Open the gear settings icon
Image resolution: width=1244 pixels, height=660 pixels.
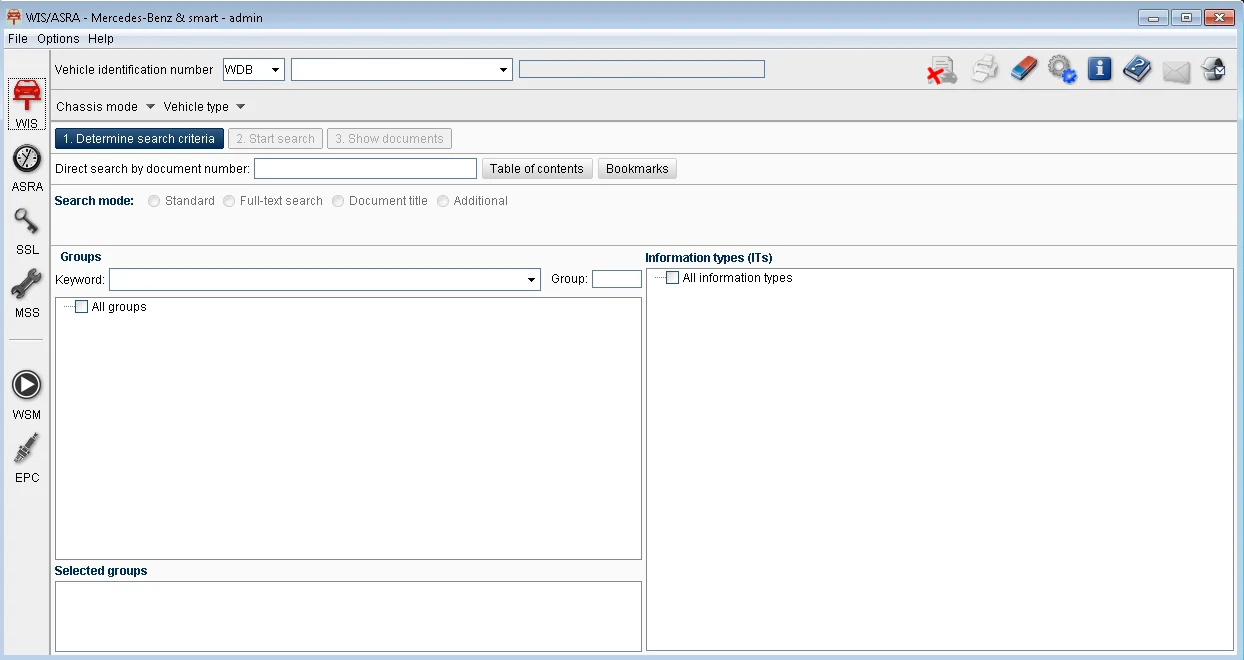point(1062,69)
